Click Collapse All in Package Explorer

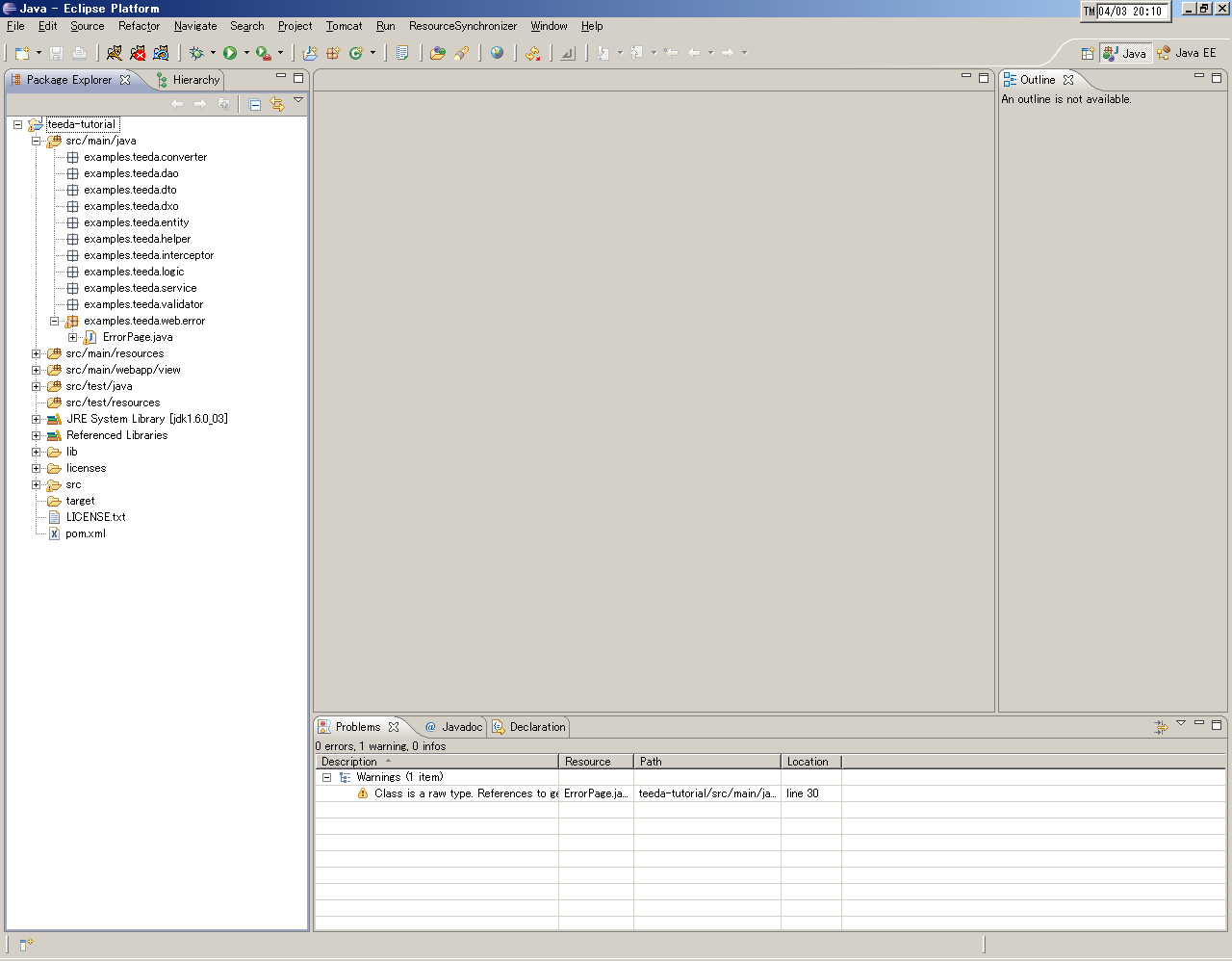[x=255, y=104]
